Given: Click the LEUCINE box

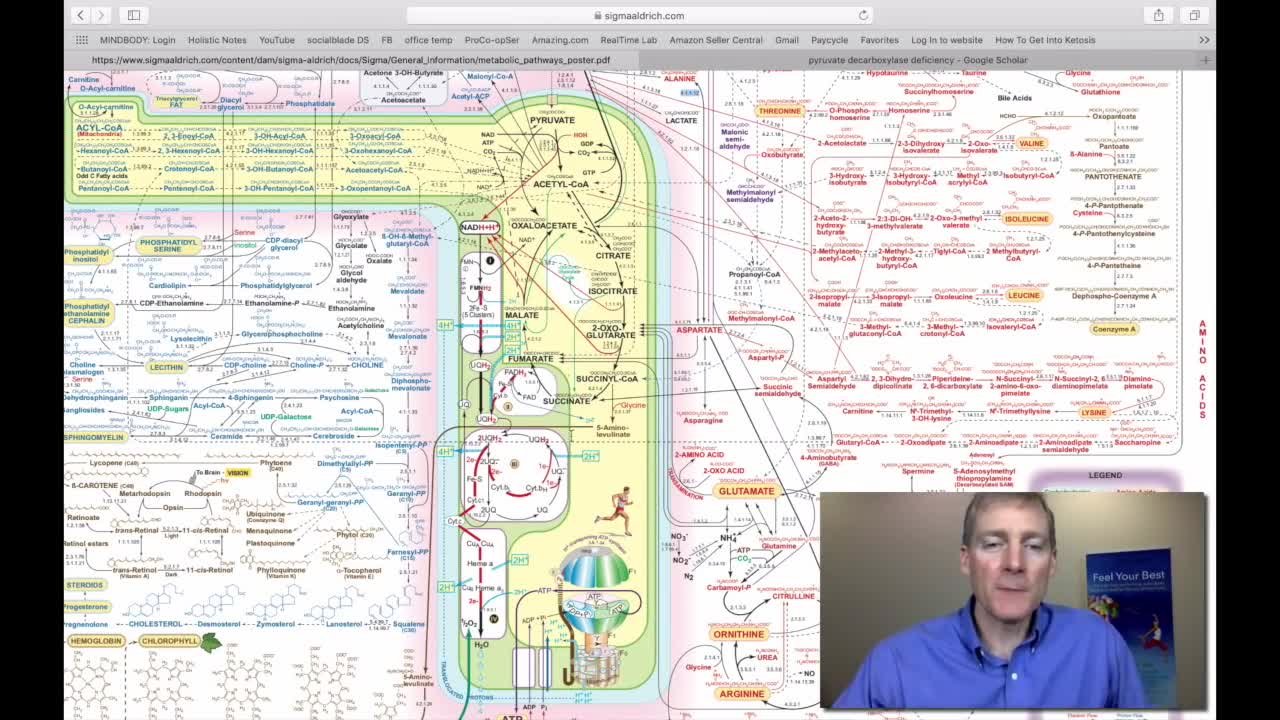Looking at the screenshot, I should coord(1024,296).
